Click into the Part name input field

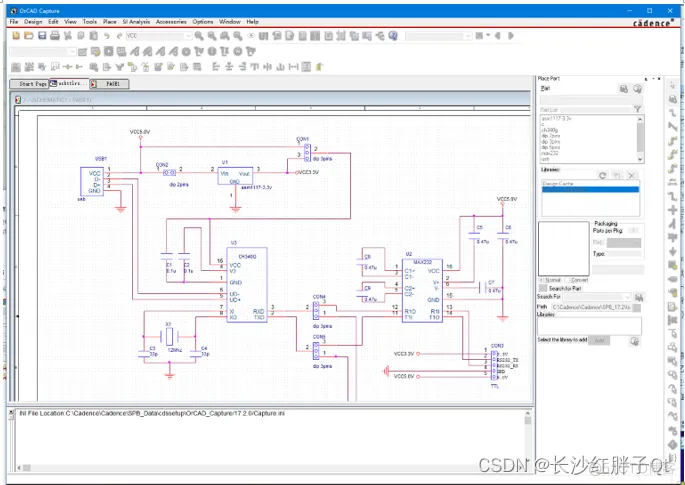(x=591, y=100)
